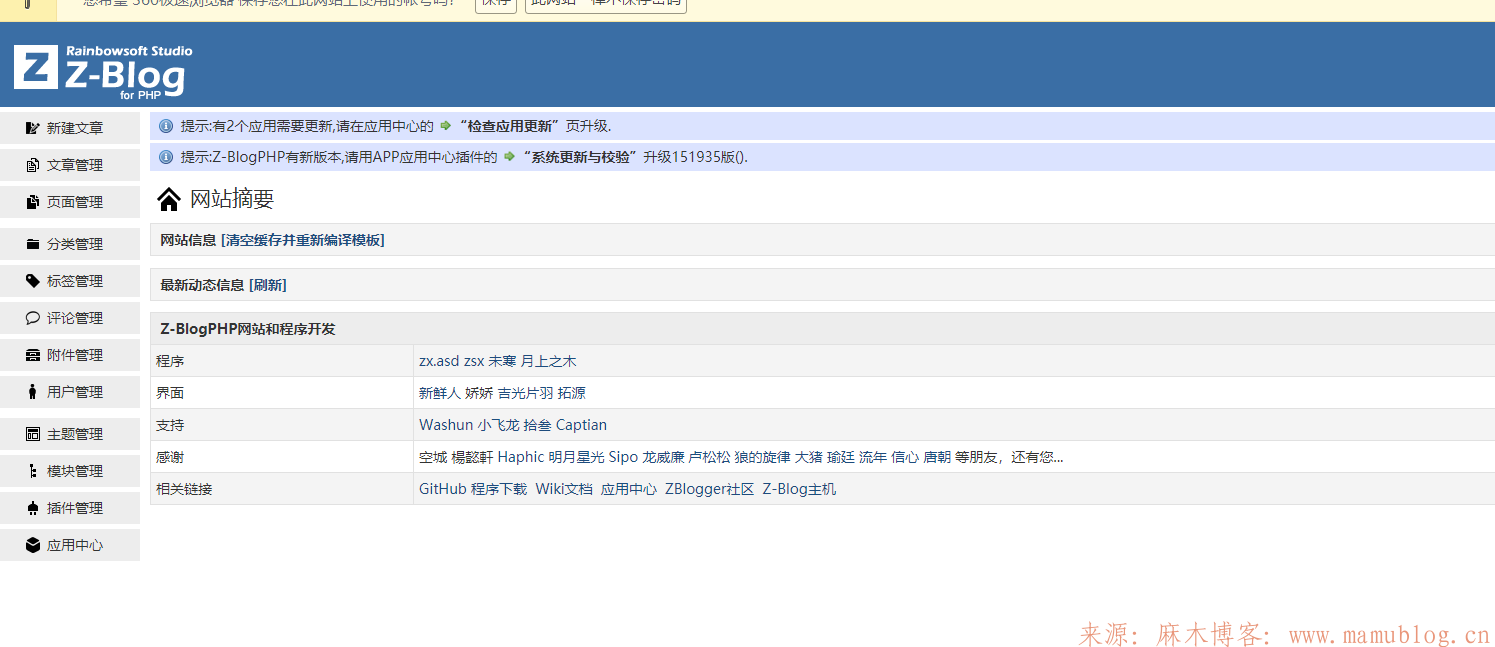The width and height of the screenshot is (1495, 647).
Task: Select the 新建文章 pencil icon in sidebar
Action: tap(35, 127)
